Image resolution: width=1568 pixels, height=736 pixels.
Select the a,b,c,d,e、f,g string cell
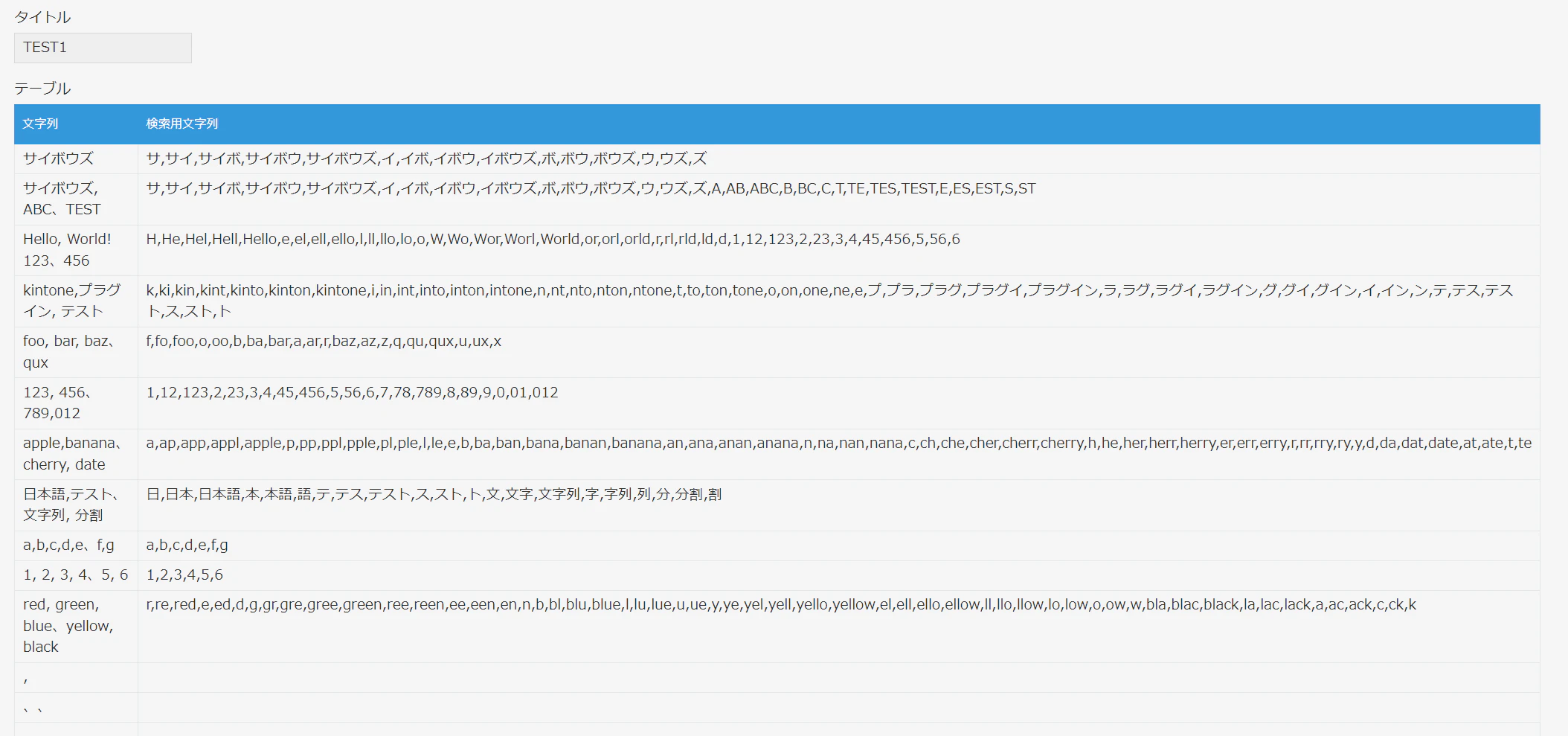click(x=76, y=545)
